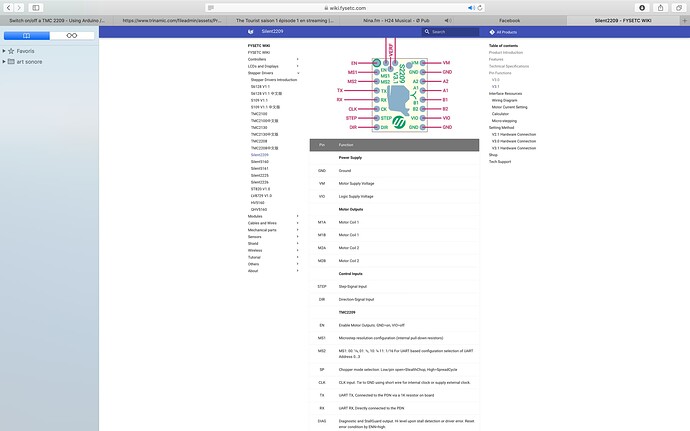Jump to Technical Specifications in contents
Screen dimensions: 690x431
pyautogui.click(x=509, y=66)
